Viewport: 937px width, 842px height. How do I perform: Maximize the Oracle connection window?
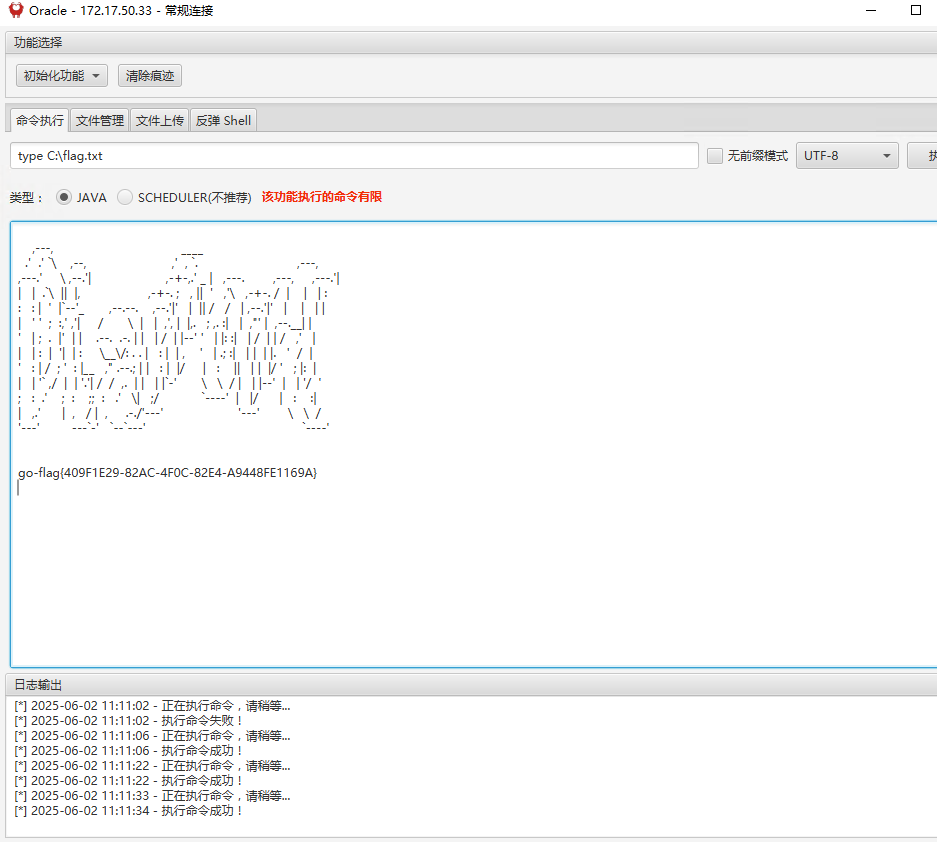(x=915, y=10)
